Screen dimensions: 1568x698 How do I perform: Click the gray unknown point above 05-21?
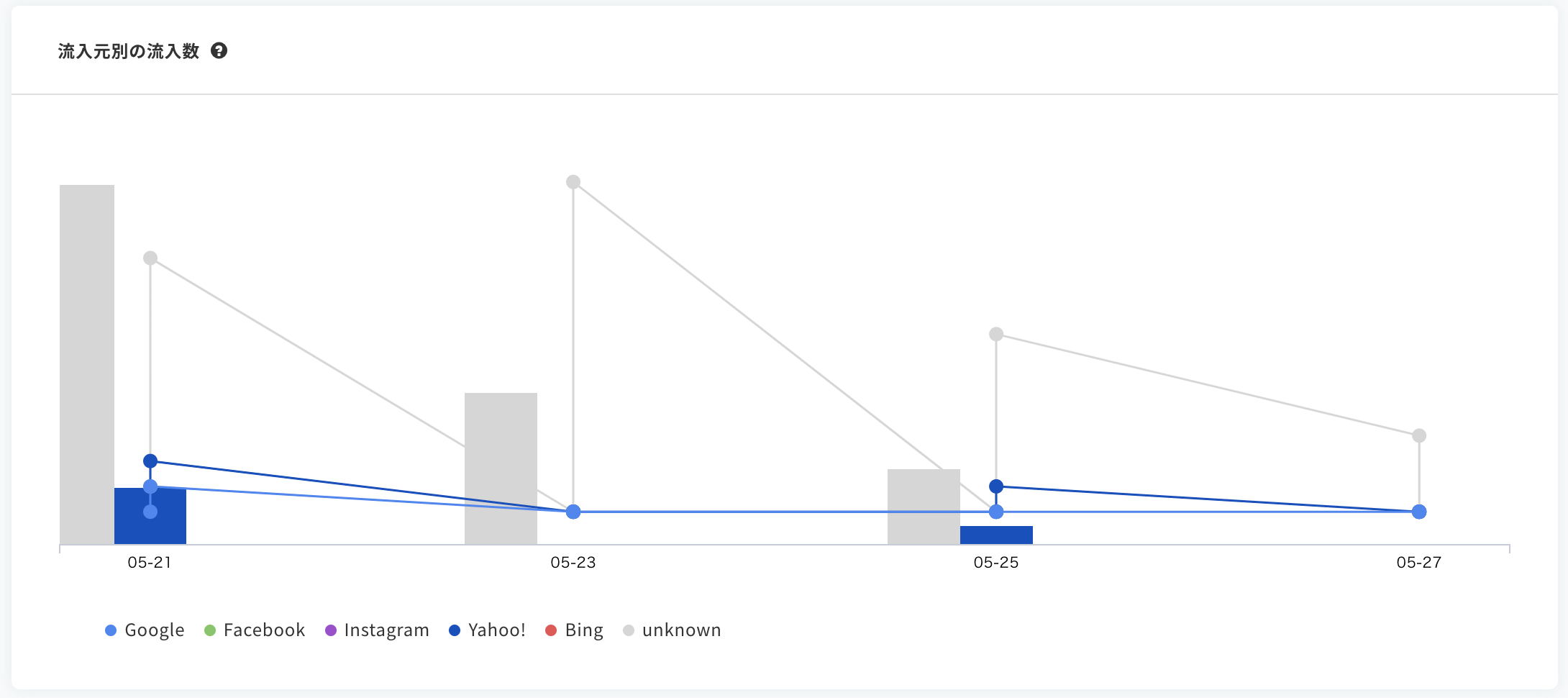tap(150, 258)
